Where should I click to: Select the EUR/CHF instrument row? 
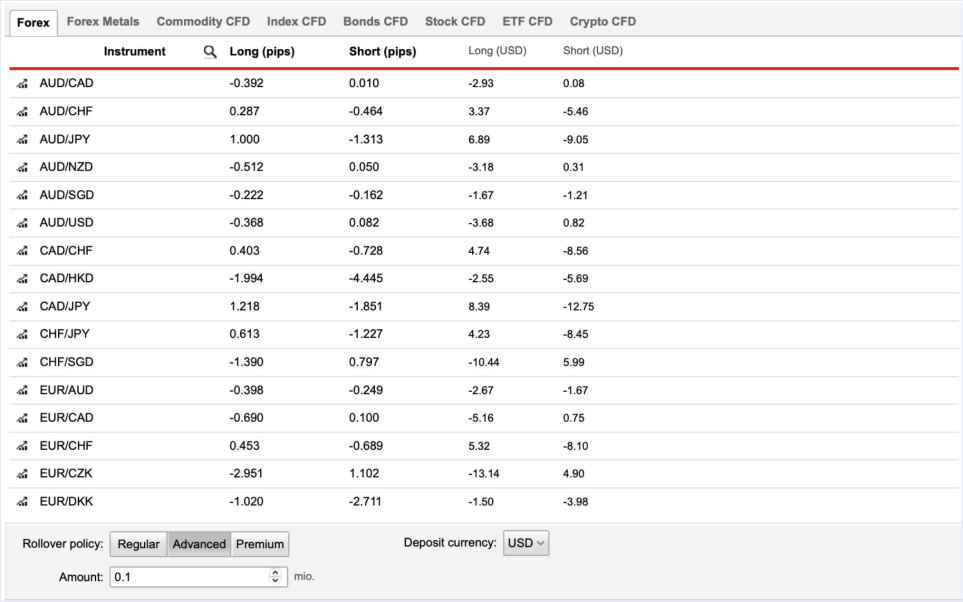click(66, 446)
